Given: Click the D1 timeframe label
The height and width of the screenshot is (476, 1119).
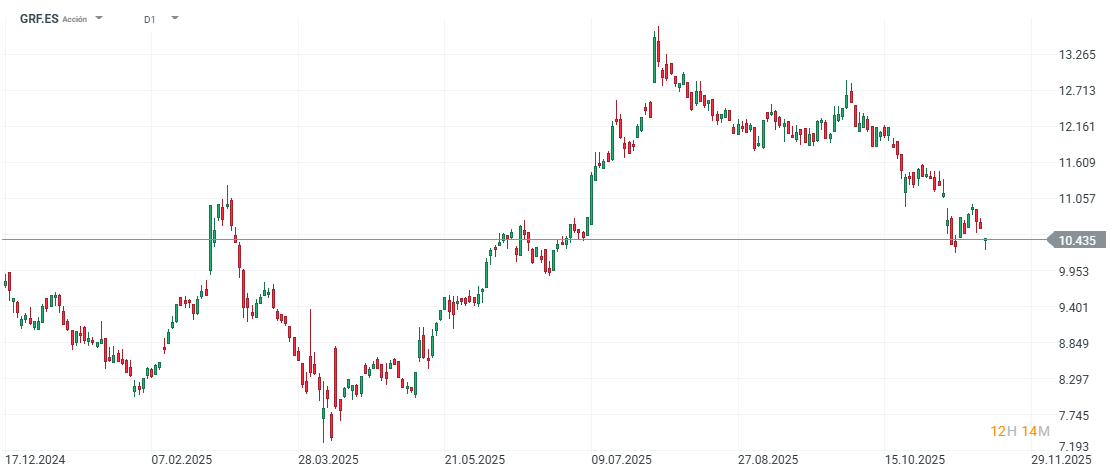Looking at the screenshot, I should [150, 19].
